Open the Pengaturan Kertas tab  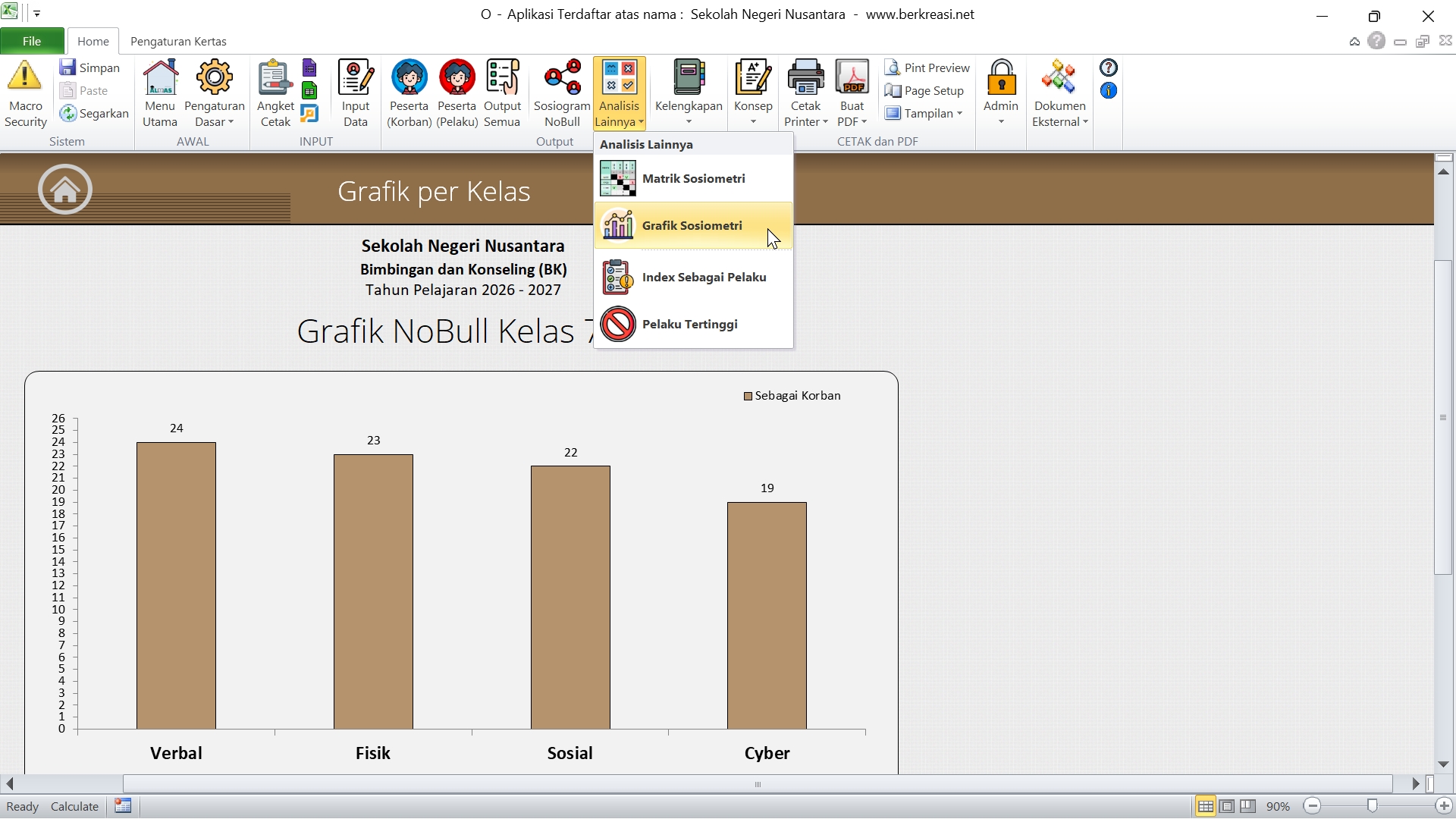coord(178,42)
